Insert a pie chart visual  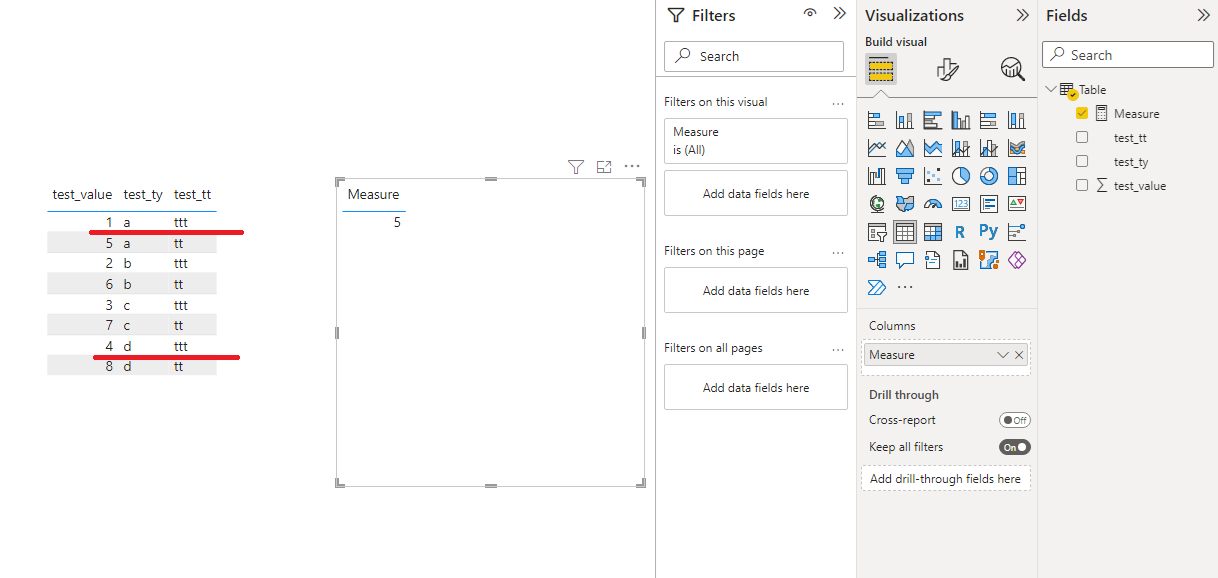(x=961, y=176)
